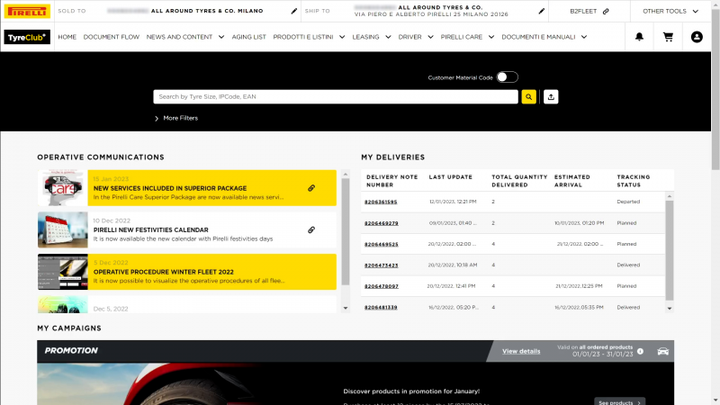This screenshot has height=405, width=720.
Task: Expand the More Filters section
Action: click(x=176, y=118)
